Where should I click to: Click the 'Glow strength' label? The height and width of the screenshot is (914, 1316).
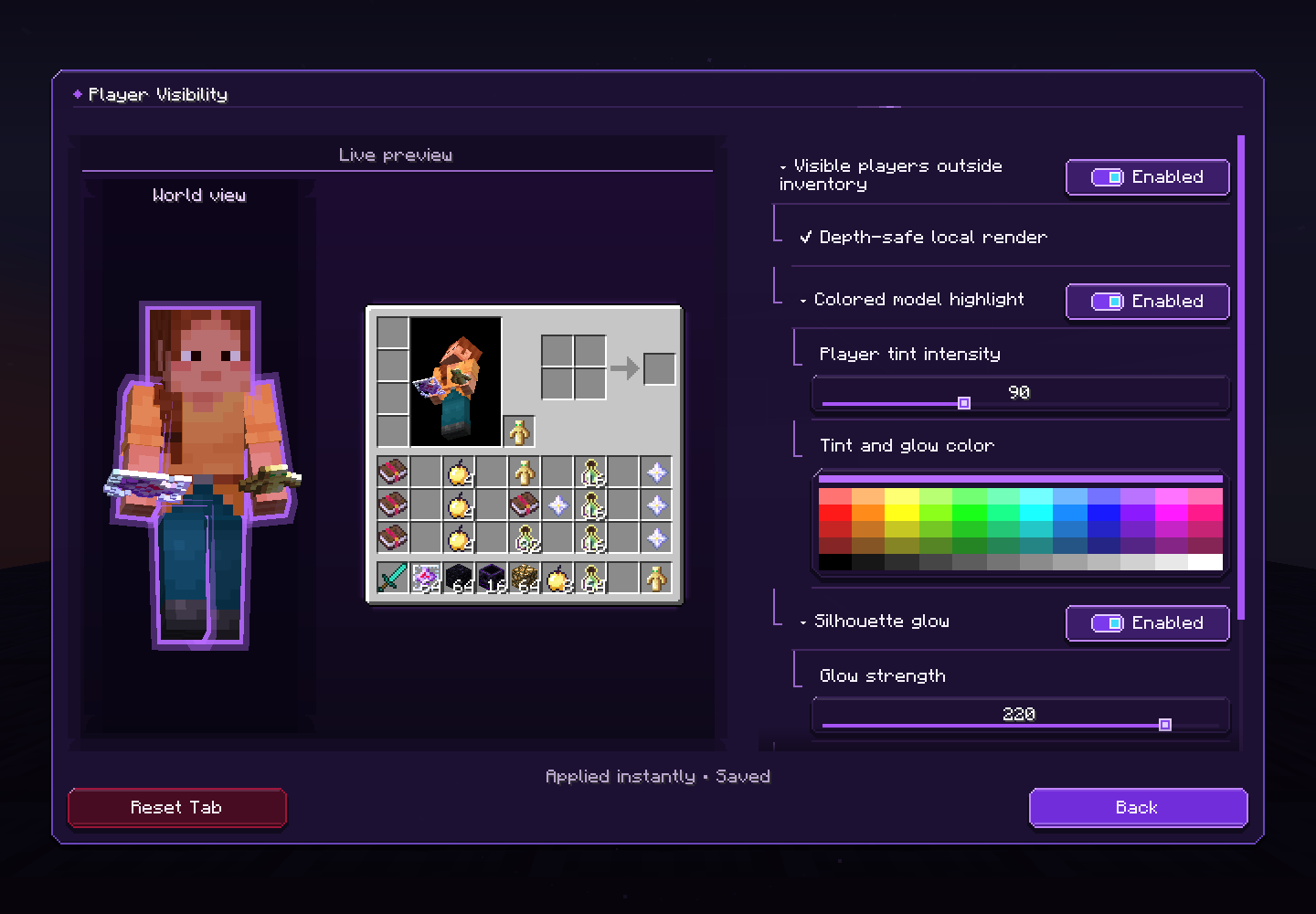(883, 675)
